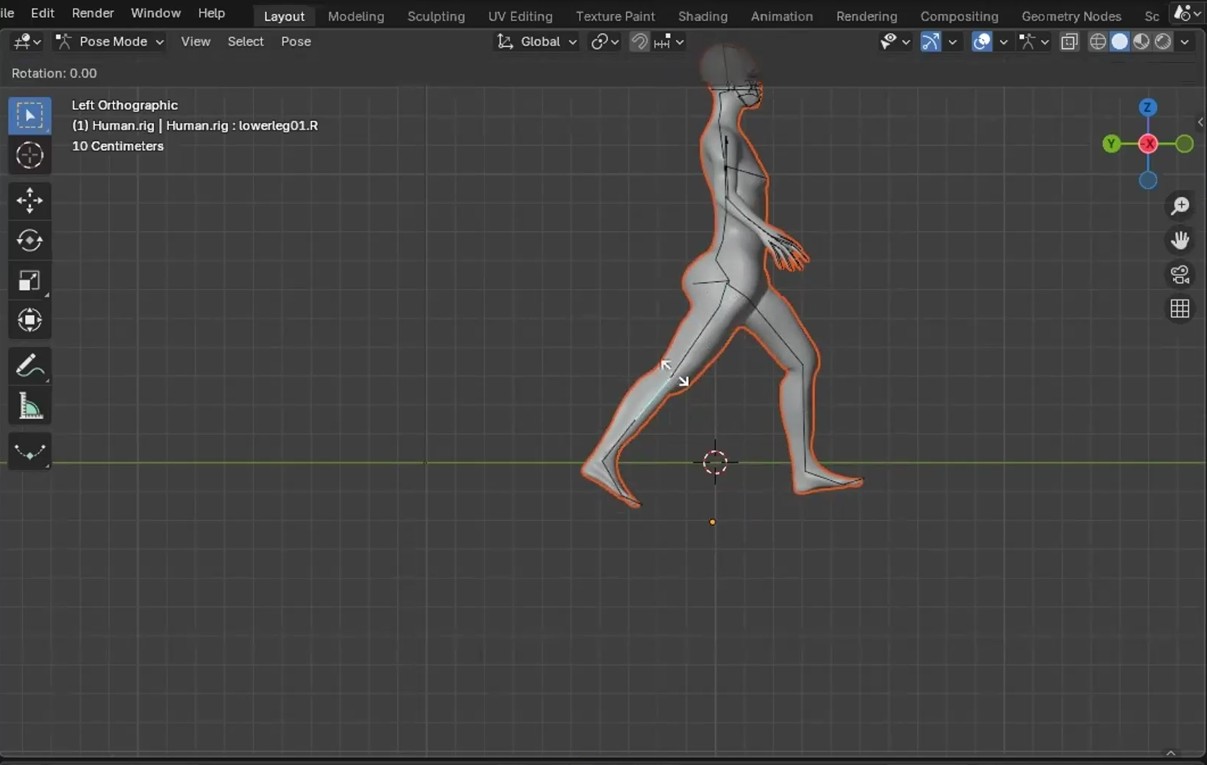This screenshot has width=1207, height=765.
Task: Toggle the snapping magnet button
Action: coord(639,42)
